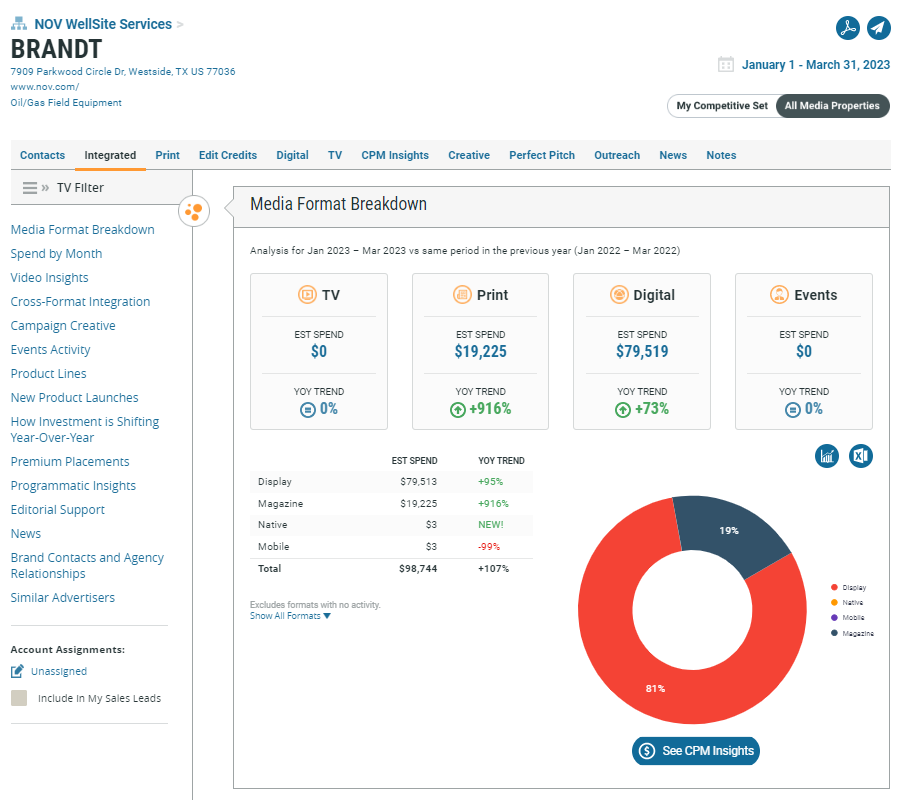The height and width of the screenshot is (800, 915).
Task: Open Perfect Pitch tab
Action: (542, 155)
